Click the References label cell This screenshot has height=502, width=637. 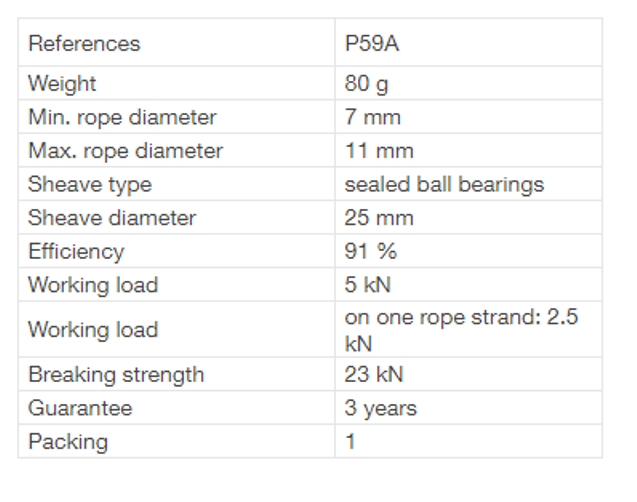(84, 44)
